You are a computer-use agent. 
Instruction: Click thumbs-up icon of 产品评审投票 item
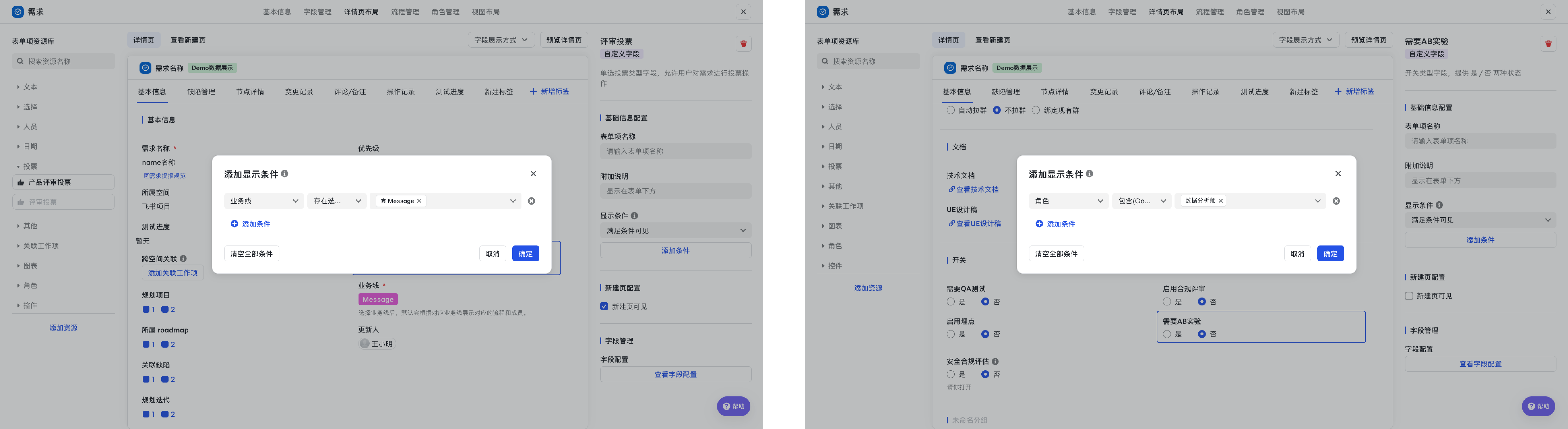tap(21, 183)
